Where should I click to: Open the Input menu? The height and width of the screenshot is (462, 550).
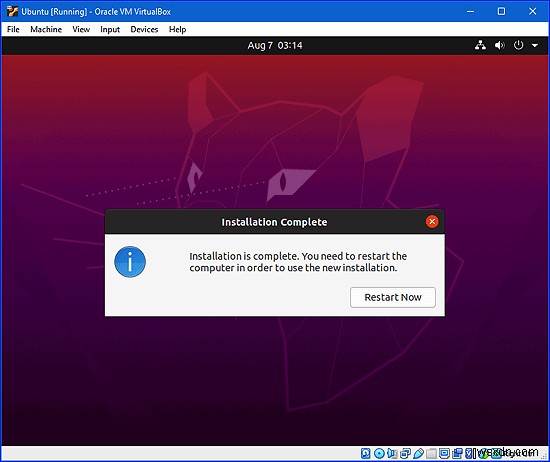(x=110, y=29)
